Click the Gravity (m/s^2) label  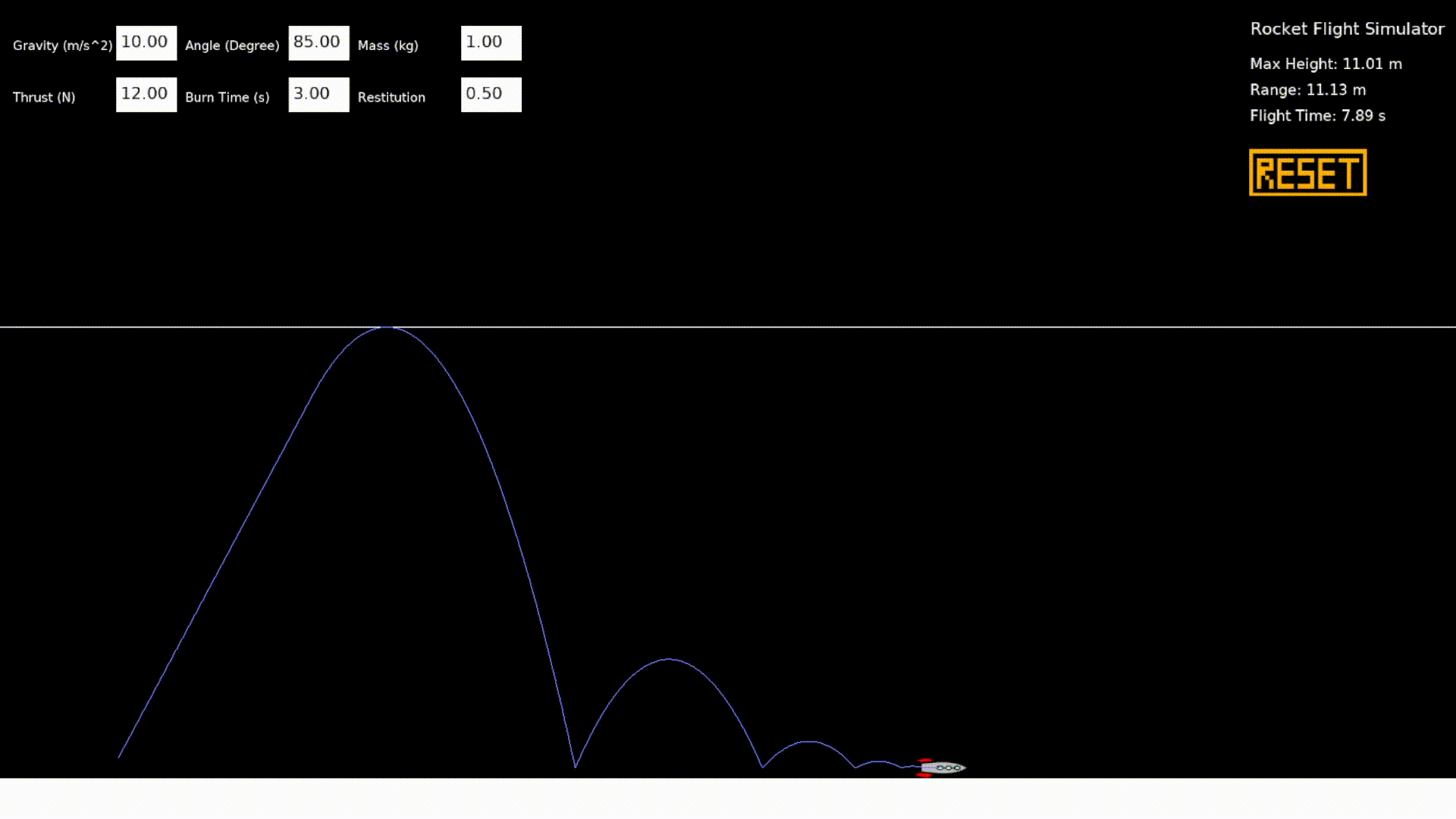62,45
